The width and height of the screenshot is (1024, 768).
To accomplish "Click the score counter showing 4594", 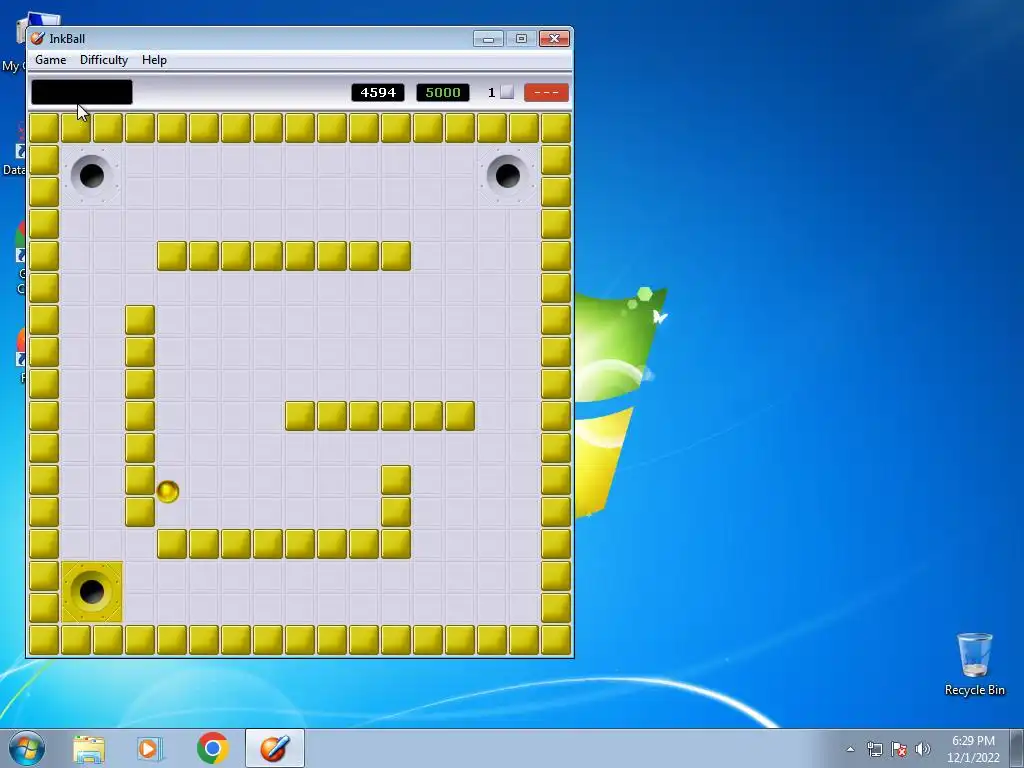I will pos(378,93).
